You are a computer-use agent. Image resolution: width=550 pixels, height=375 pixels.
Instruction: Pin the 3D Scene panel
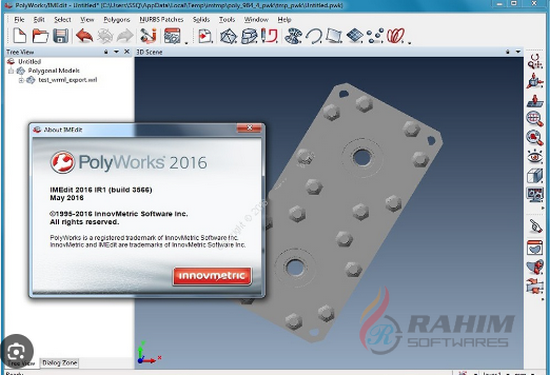[508, 52]
